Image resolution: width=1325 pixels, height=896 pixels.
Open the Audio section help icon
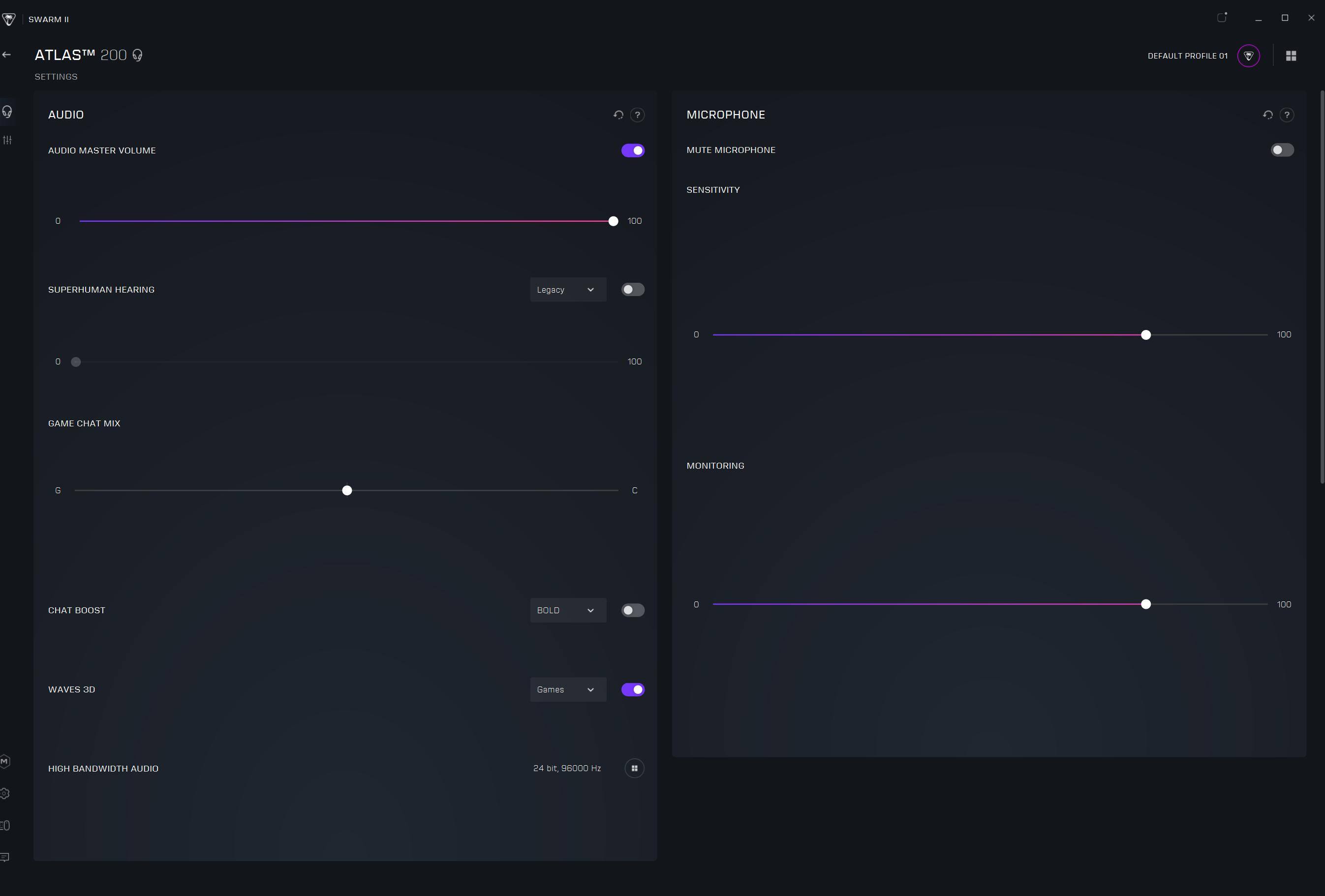click(x=637, y=115)
